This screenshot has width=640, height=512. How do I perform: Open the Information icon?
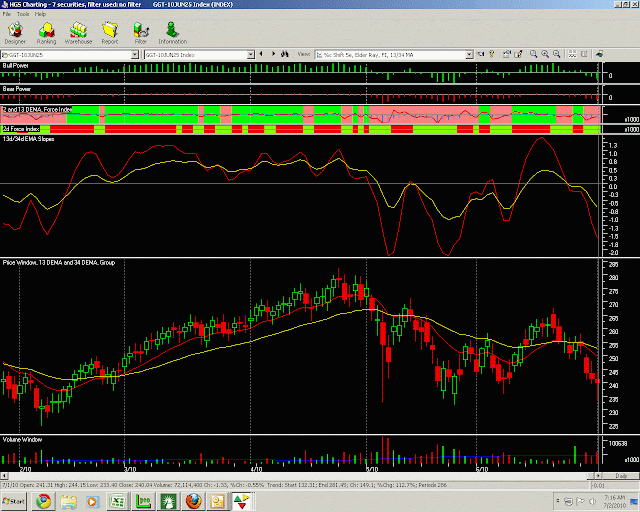pyautogui.click(x=173, y=33)
